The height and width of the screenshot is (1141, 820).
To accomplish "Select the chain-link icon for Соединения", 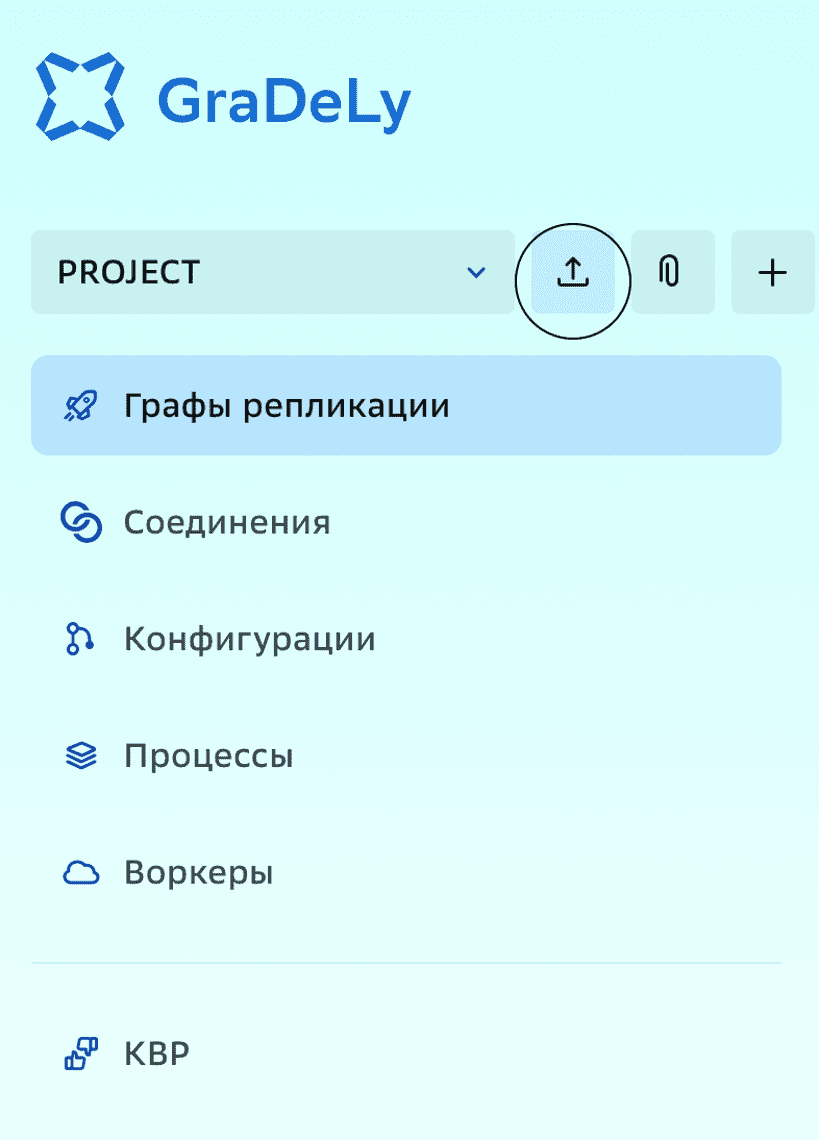I will tap(80, 521).
